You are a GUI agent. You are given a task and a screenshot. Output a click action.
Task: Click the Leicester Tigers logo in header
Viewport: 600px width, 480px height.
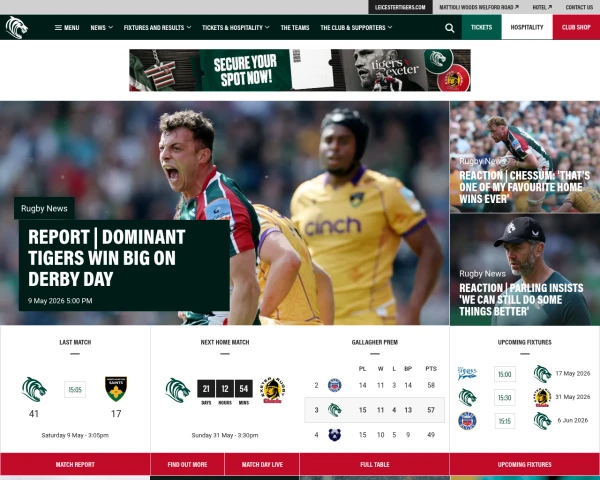16,27
